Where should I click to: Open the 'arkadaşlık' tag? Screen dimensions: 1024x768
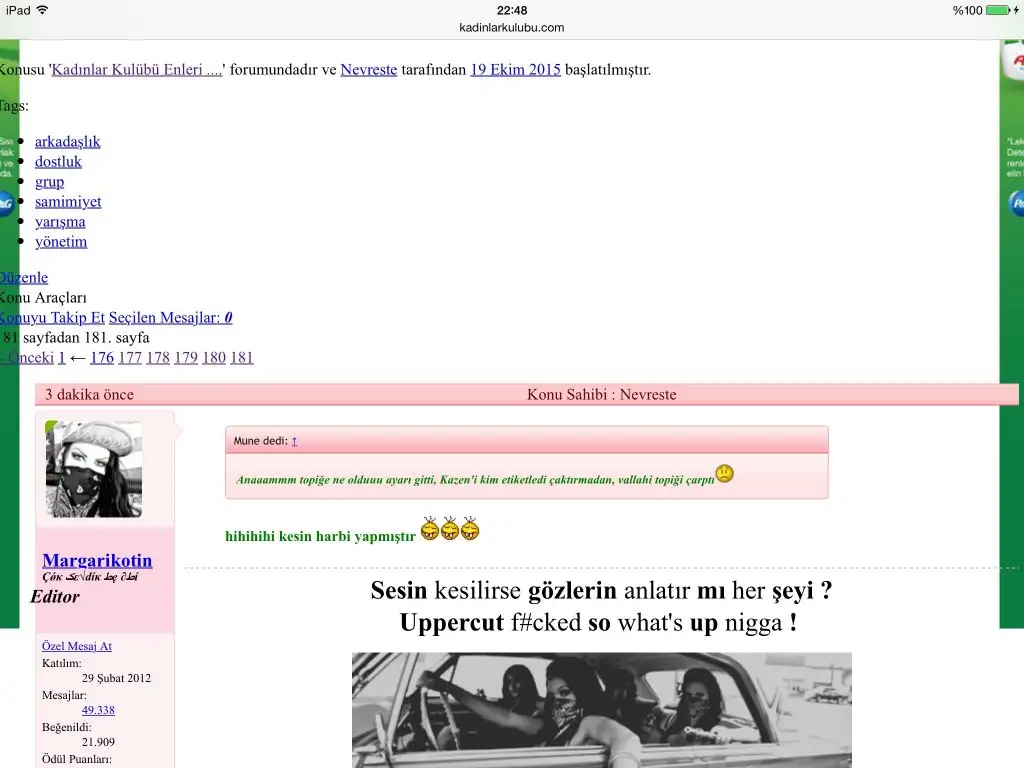67,141
